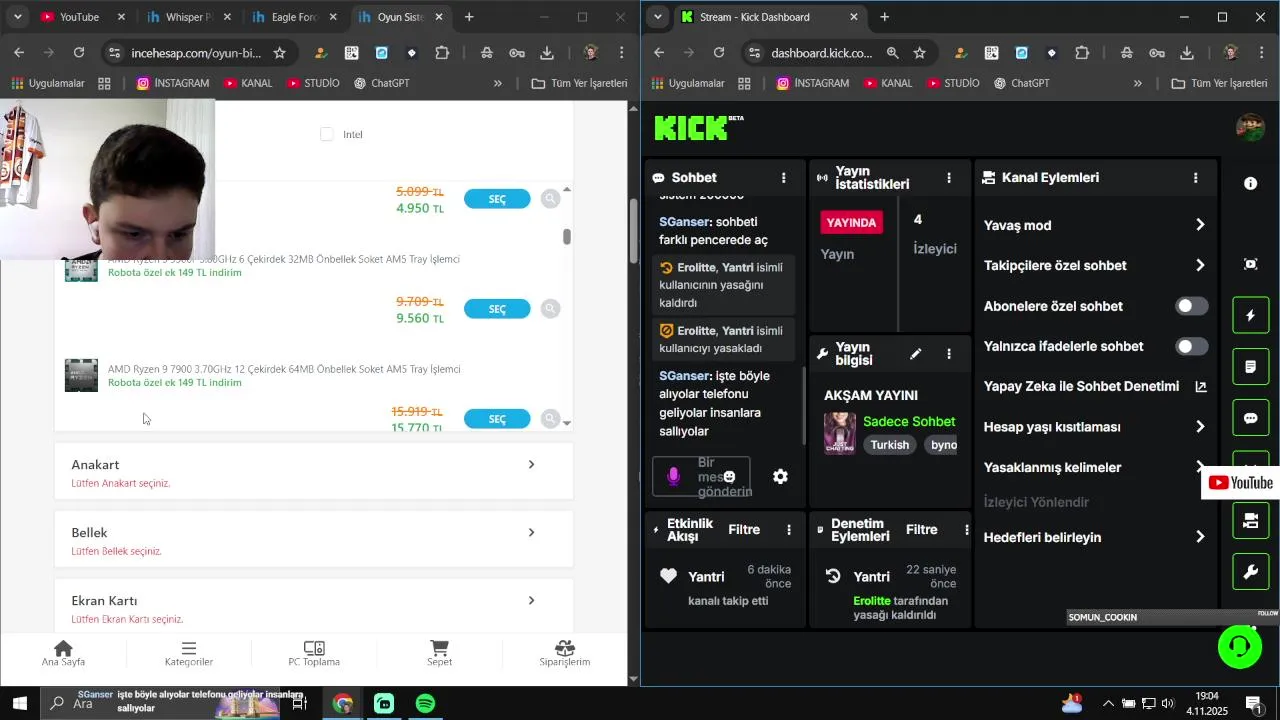
Task: Click SEÇ for the 4.950 TL processor
Action: pos(497,199)
